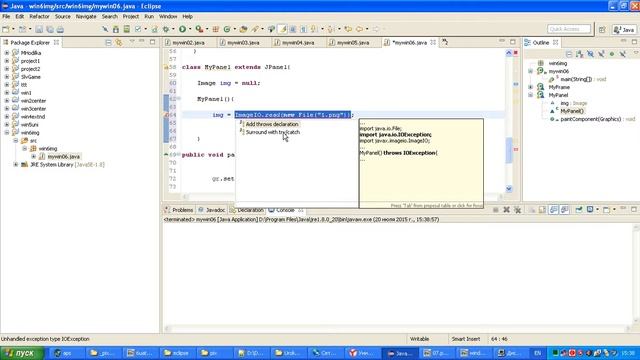Collapse the win6img project node
The image size is (640, 360).
(7, 132)
